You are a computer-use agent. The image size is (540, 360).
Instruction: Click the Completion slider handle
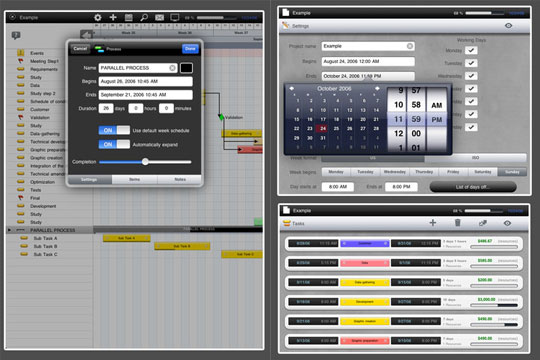coord(145,162)
